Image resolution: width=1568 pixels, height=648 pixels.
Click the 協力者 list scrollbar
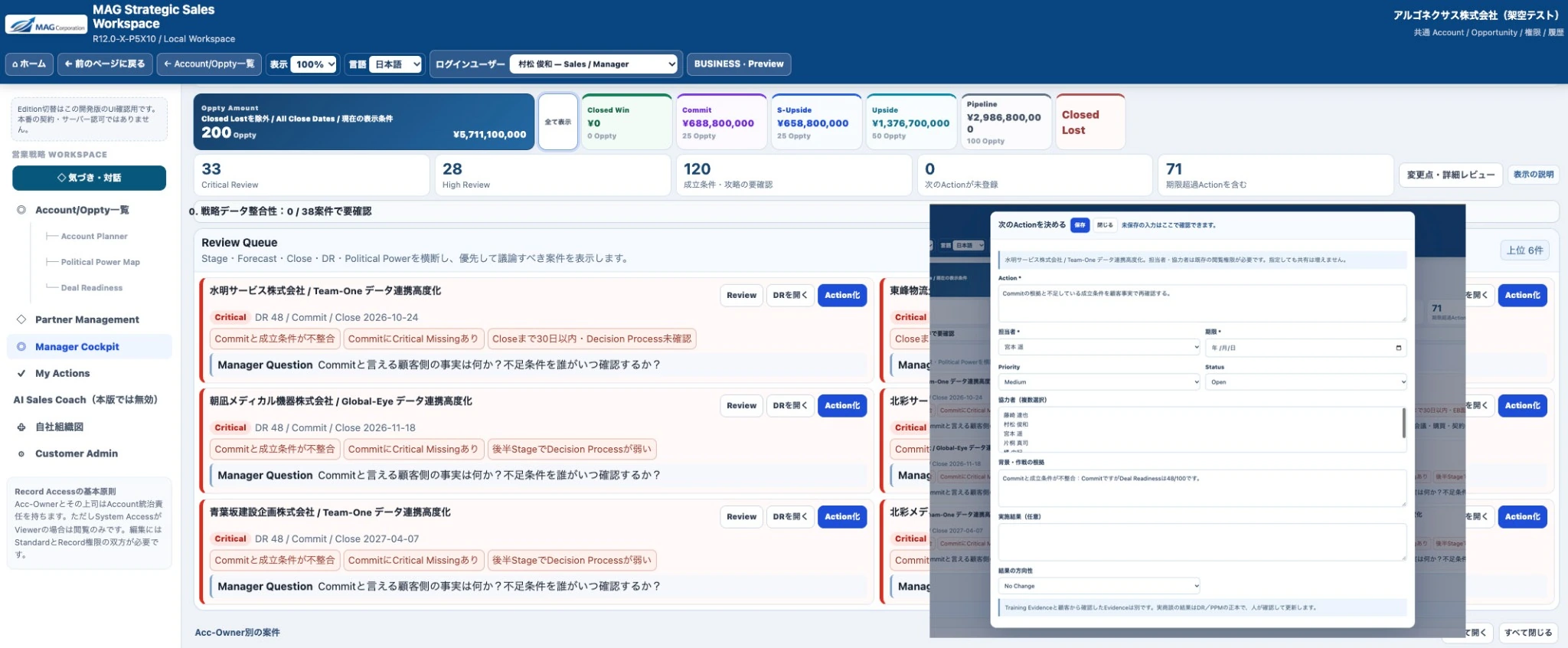click(x=1403, y=423)
